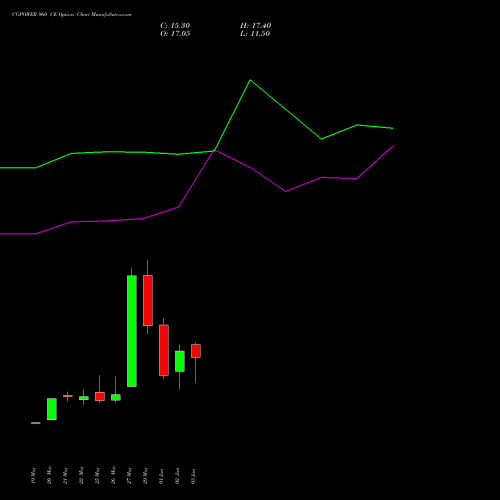The image size is (500, 500).
Task: Click the green candle above 26 May
Action: point(116,397)
